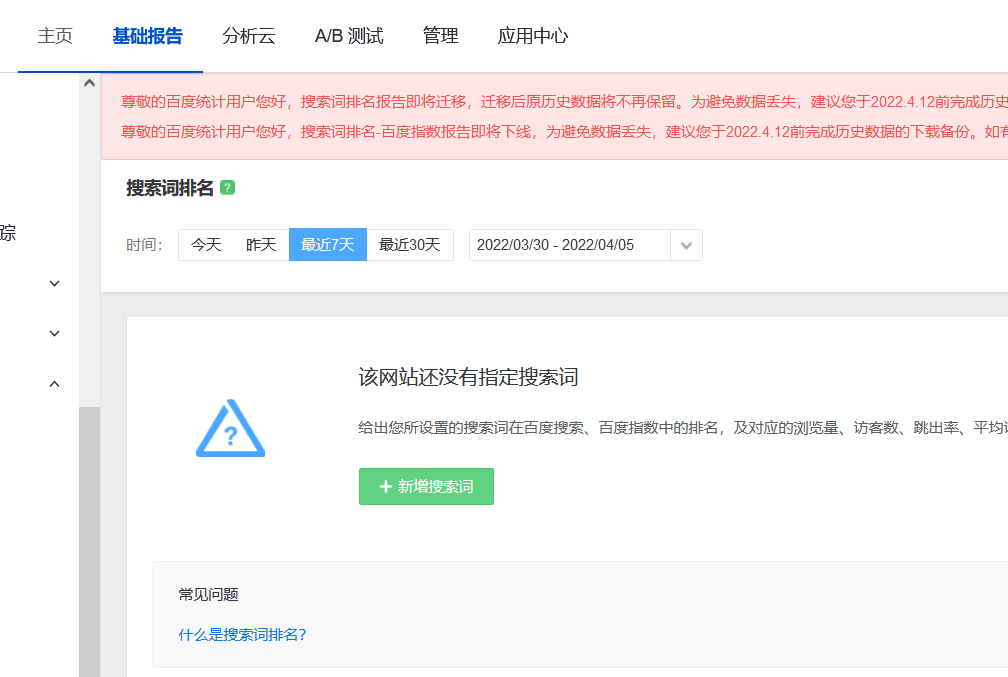Open the 什么是搜索词排名? link

pyautogui.click(x=242, y=634)
